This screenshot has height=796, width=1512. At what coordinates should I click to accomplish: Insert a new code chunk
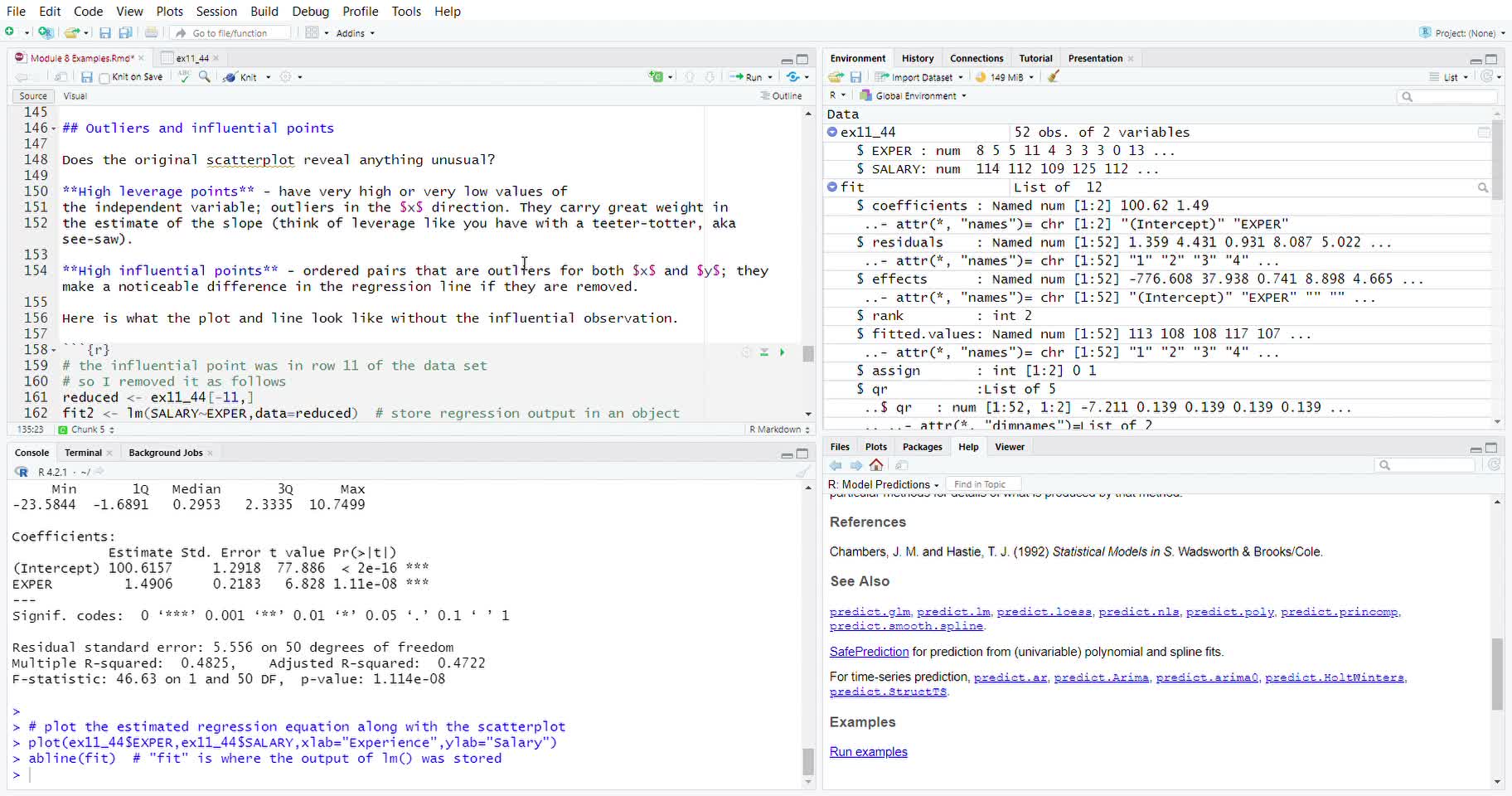click(657, 76)
